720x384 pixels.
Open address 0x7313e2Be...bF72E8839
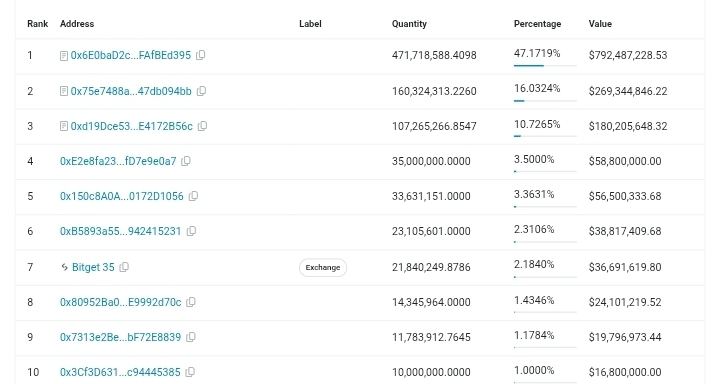click(120, 337)
